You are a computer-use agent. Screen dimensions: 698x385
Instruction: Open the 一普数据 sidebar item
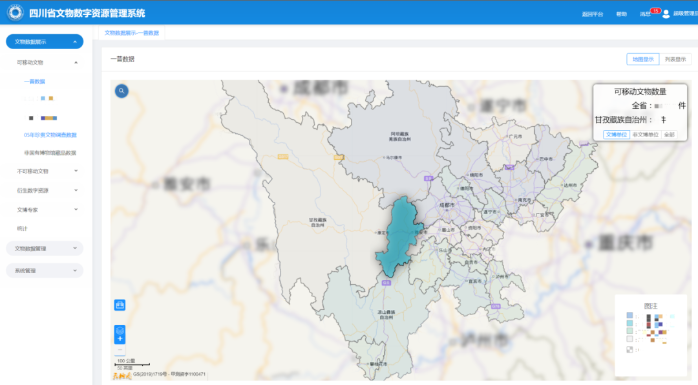pyautogui.click(x=35, y=81)
